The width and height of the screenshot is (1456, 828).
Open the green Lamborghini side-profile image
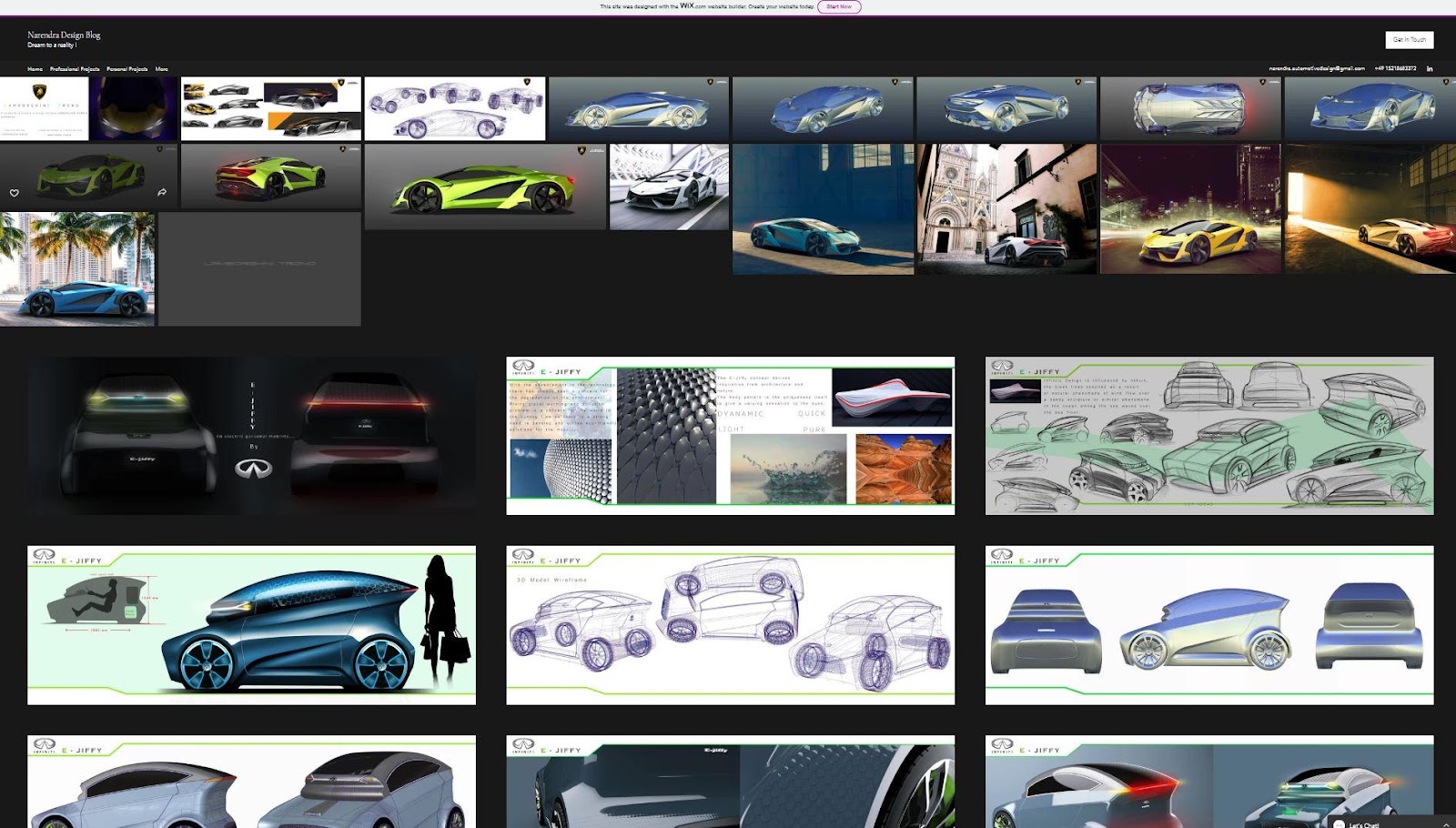point(485,187)
